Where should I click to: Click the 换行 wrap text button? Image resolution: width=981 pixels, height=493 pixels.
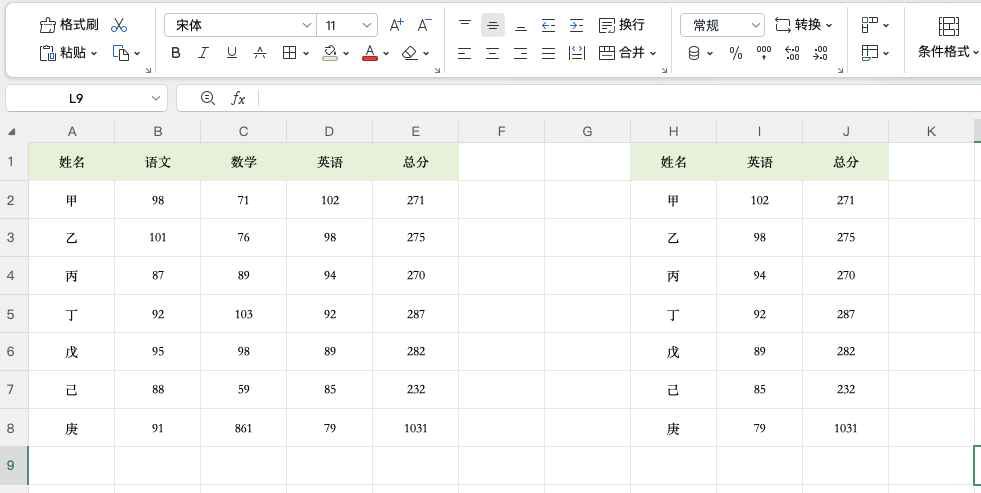pos(621,25)
